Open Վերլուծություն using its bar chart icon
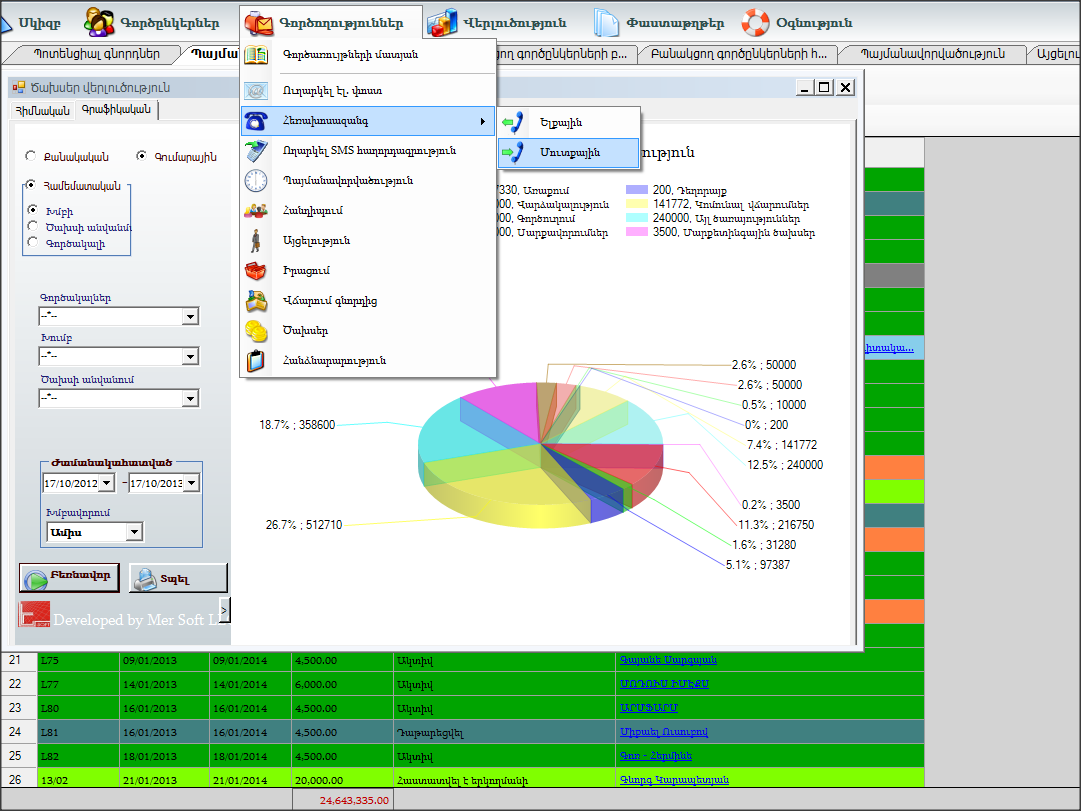The height and width of the screenshot is (811, 1081). (x=442, y=23)
